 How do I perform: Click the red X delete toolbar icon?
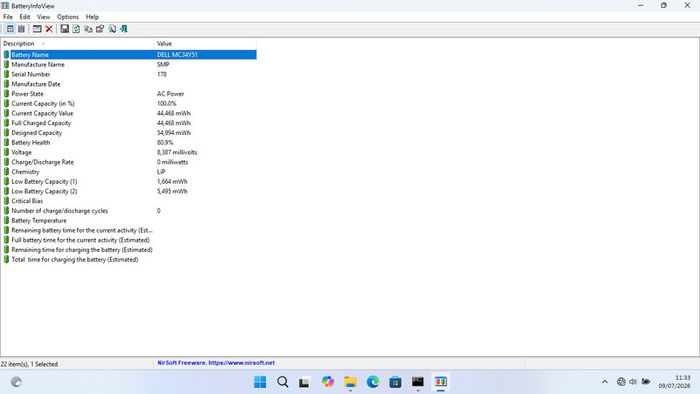(49, 29)
